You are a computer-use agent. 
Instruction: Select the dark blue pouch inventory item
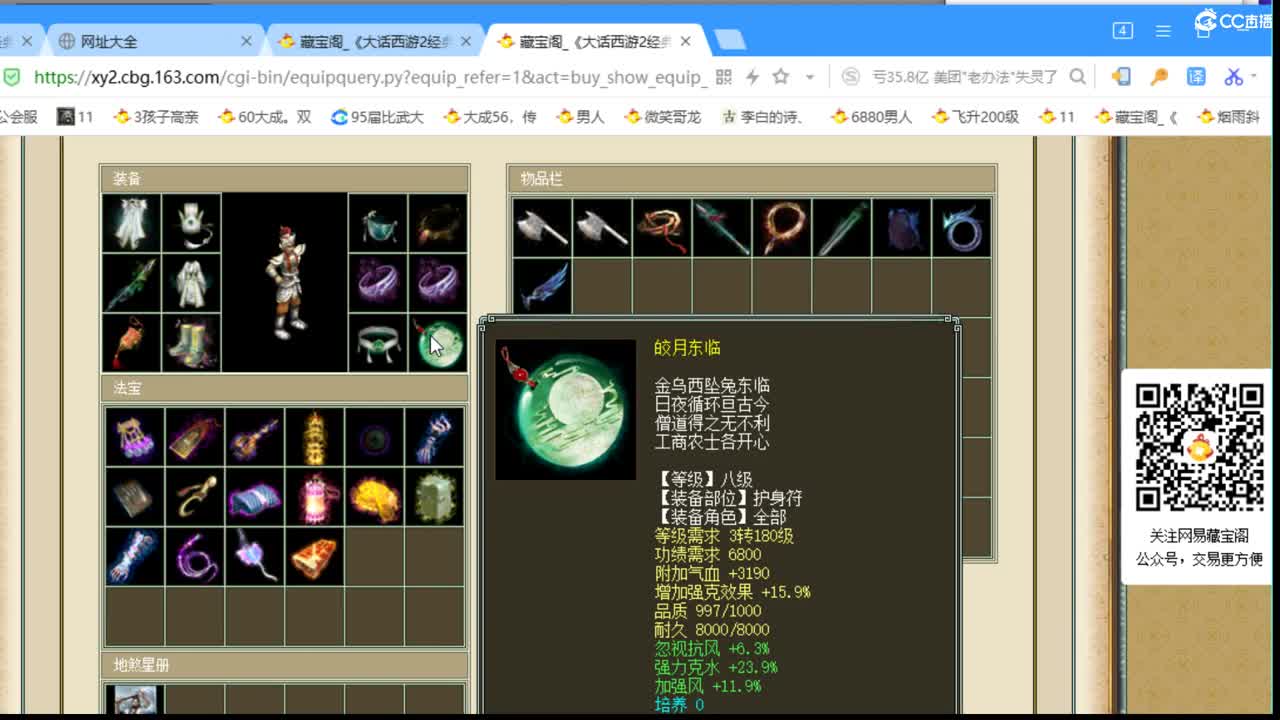point(902,227)
